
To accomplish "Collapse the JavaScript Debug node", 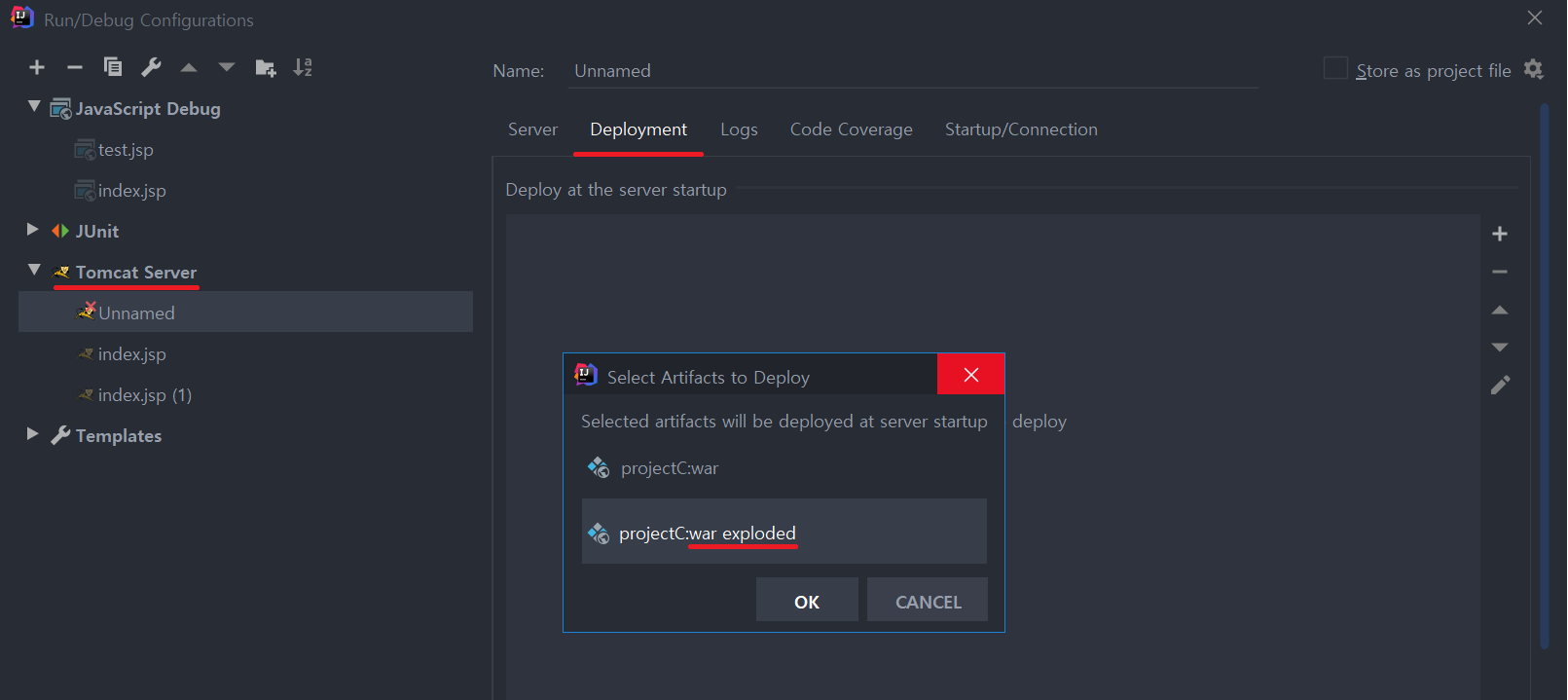I will (34, 106).
